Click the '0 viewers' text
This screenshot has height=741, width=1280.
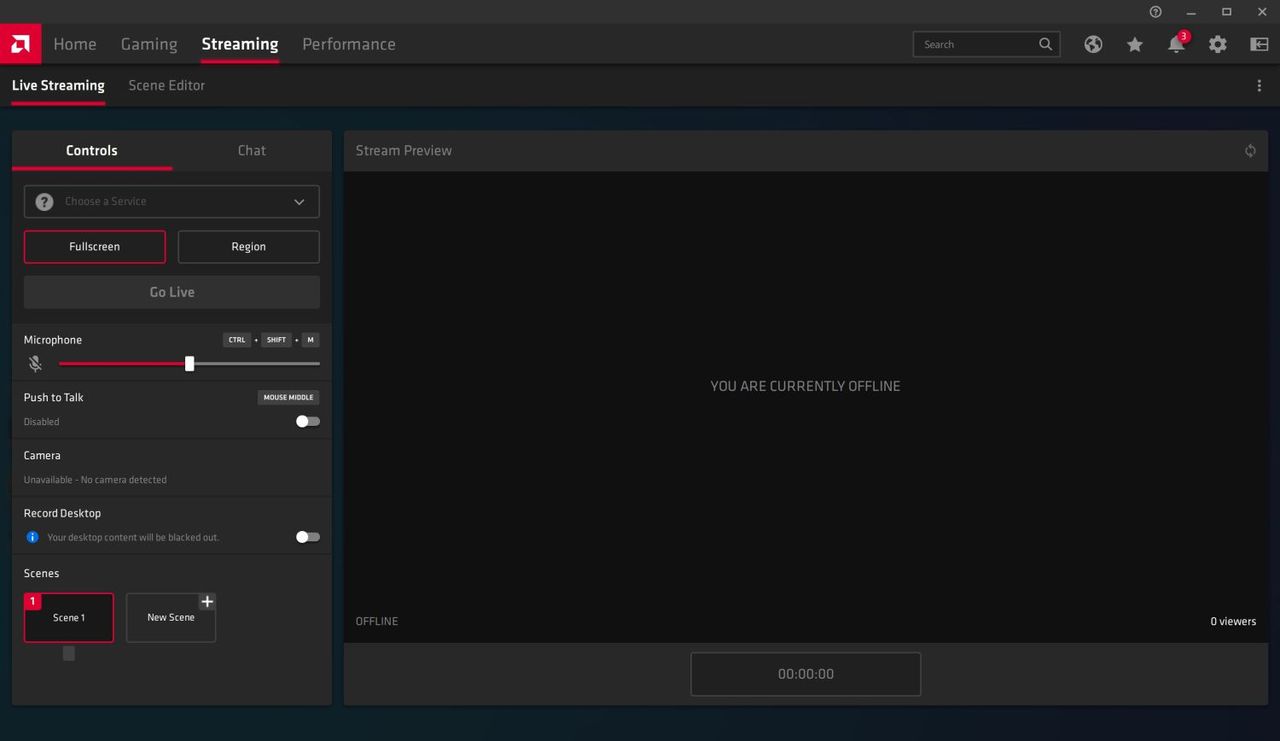click(x=1233, y=622)
